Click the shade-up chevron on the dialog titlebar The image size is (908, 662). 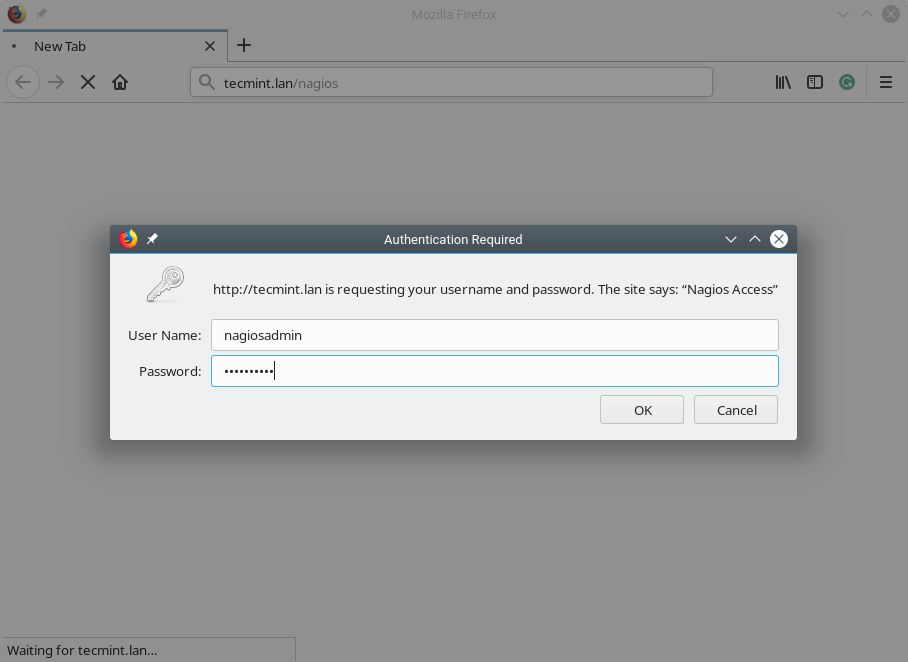click(x=755, y=239)
